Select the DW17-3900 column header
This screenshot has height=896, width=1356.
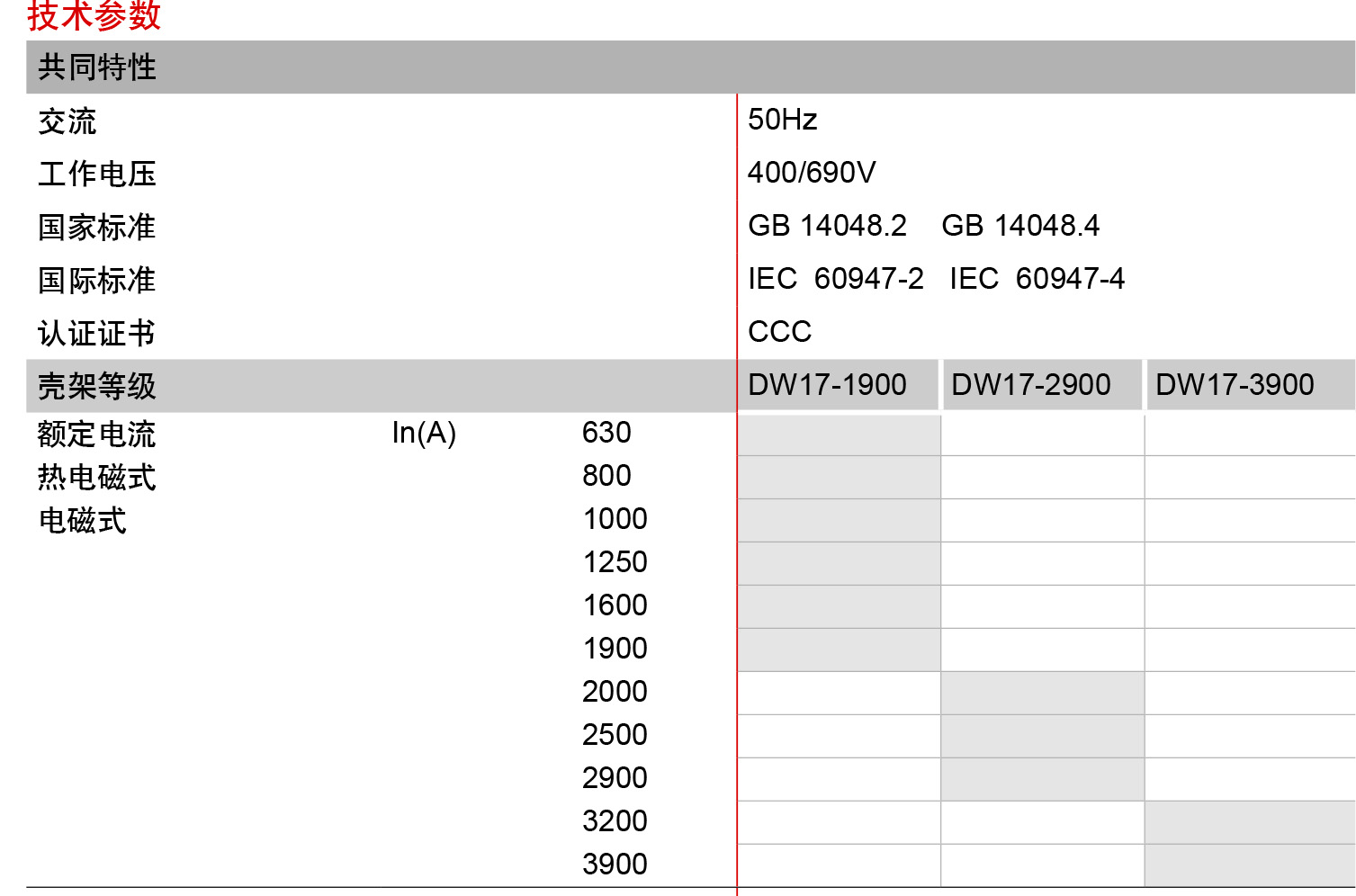(1234, 385)
